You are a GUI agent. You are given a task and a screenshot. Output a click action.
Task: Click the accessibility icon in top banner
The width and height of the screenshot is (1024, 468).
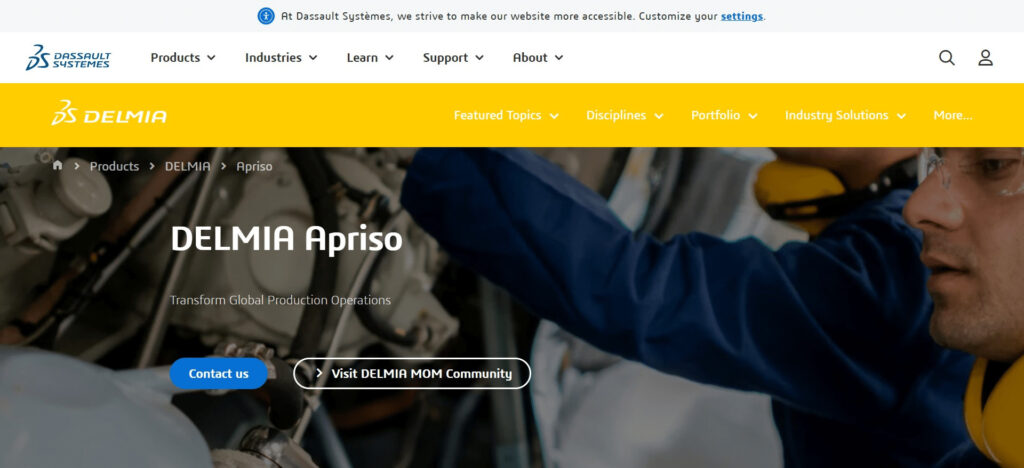(266, 16)
